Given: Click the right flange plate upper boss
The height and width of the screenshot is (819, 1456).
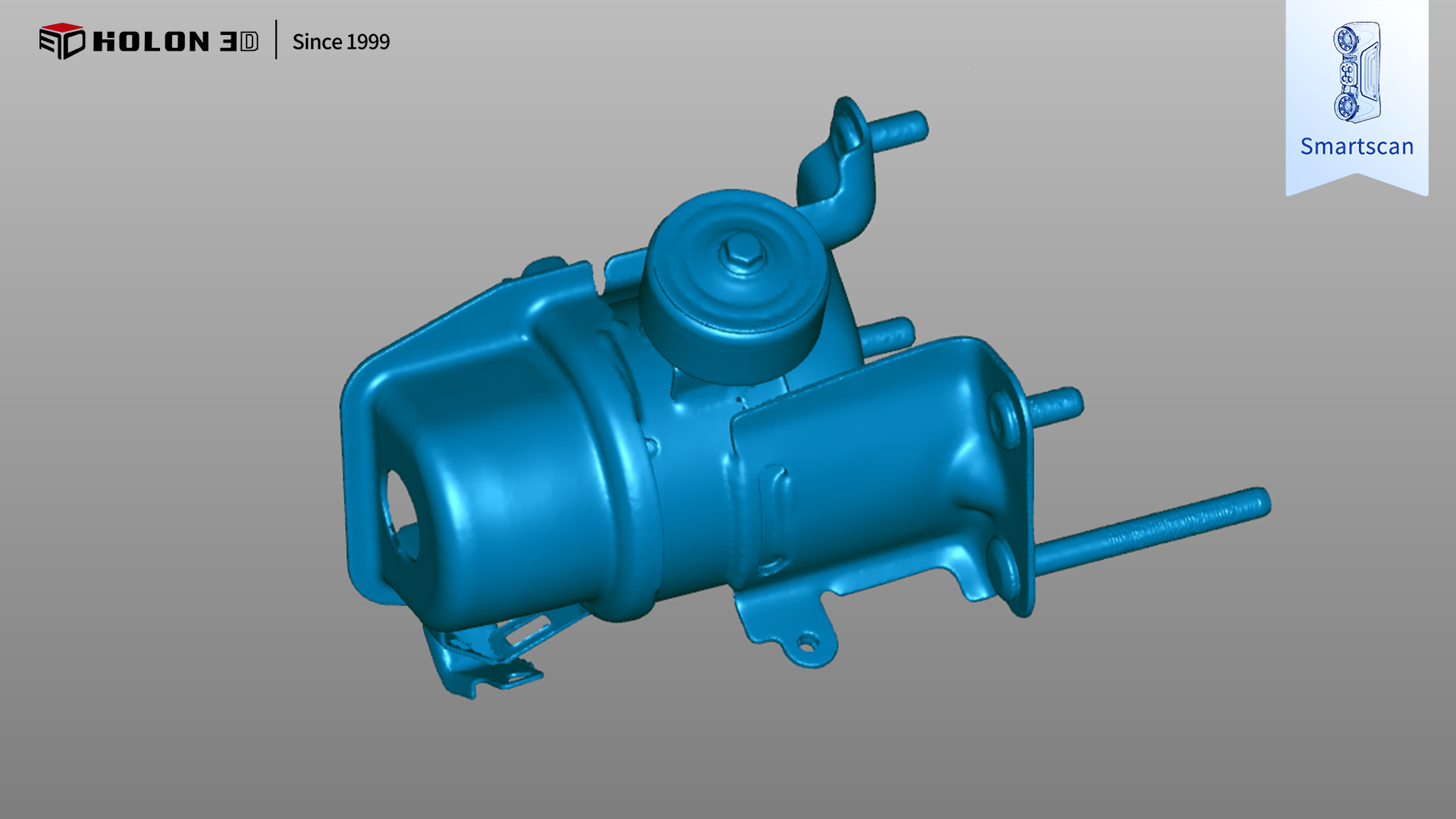Looking at the screenshot, I should pos(1003,419).
